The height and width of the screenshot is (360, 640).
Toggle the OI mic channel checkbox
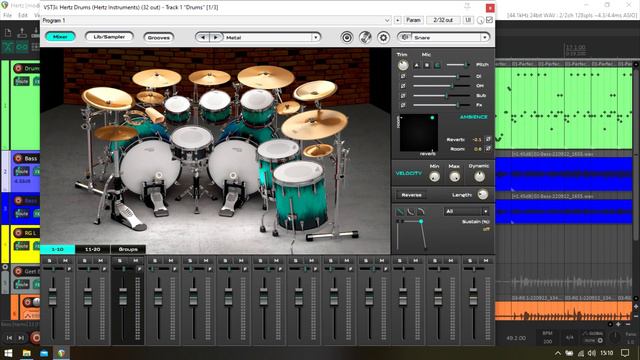[x=403, y=76]
